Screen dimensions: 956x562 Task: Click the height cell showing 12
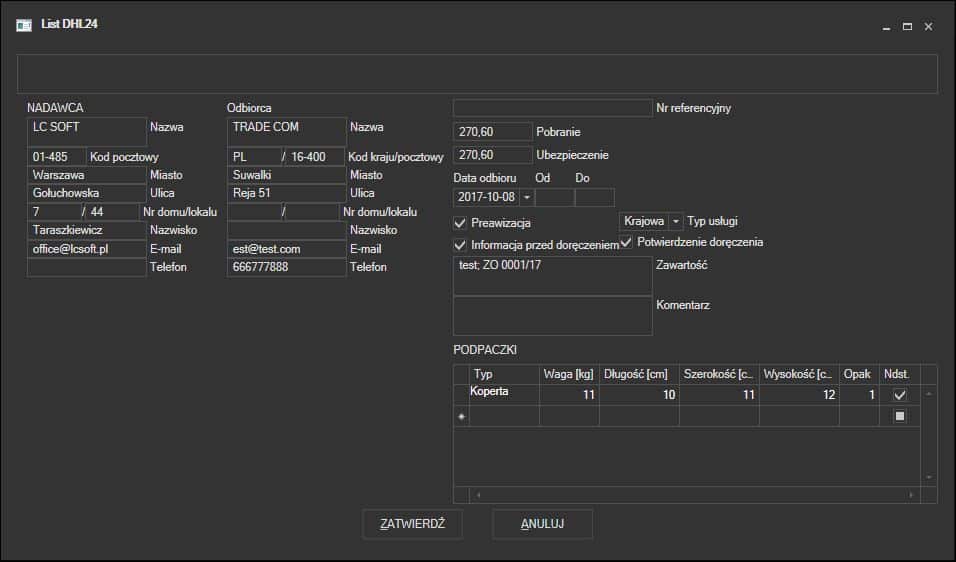799,394
